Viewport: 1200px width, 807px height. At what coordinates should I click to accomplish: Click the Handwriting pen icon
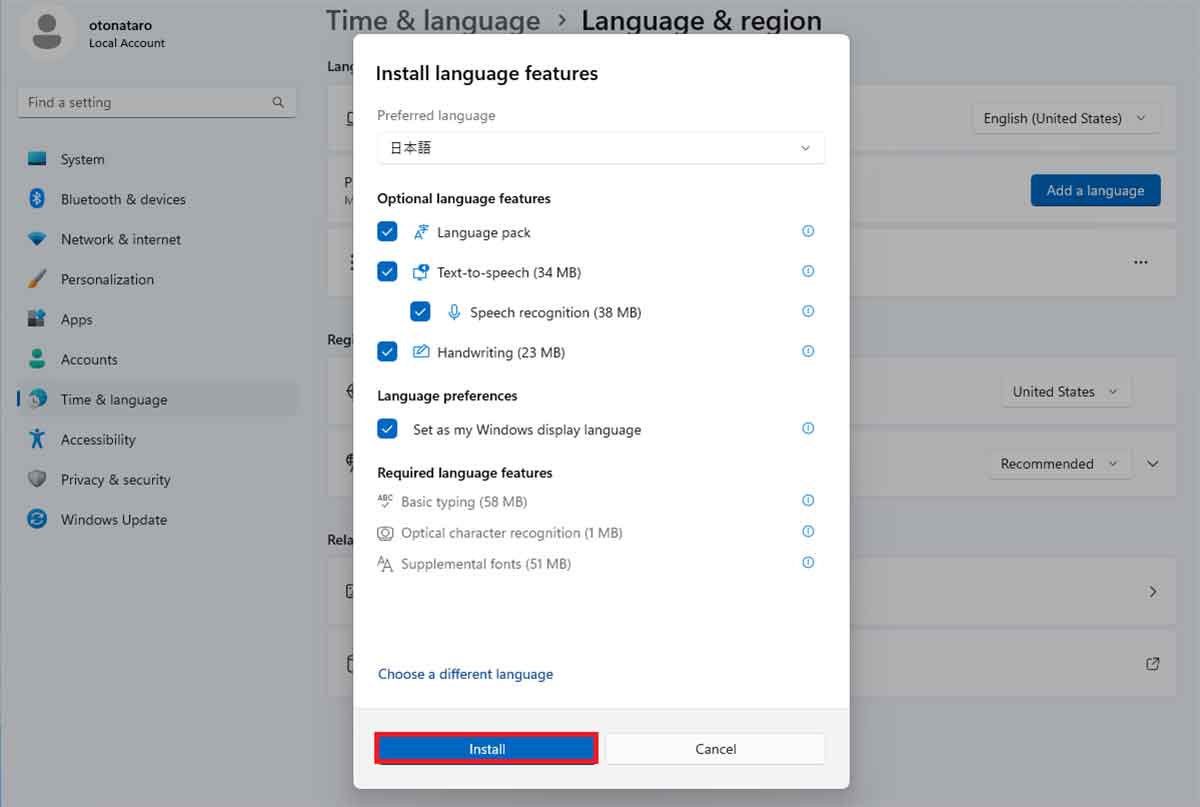[x=420, y=352]
